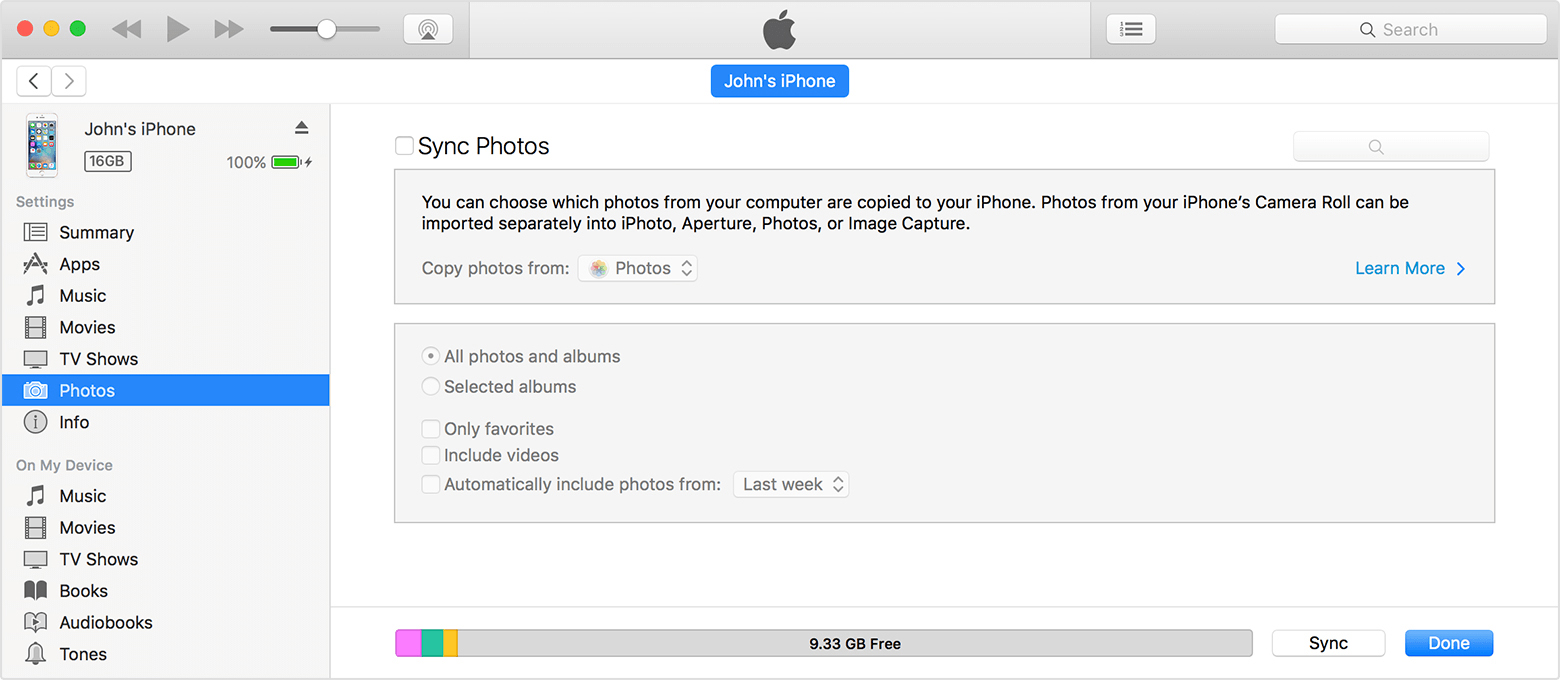Select the John's iPhone device button
The image size is (1560, 680).
coord(780,81)
